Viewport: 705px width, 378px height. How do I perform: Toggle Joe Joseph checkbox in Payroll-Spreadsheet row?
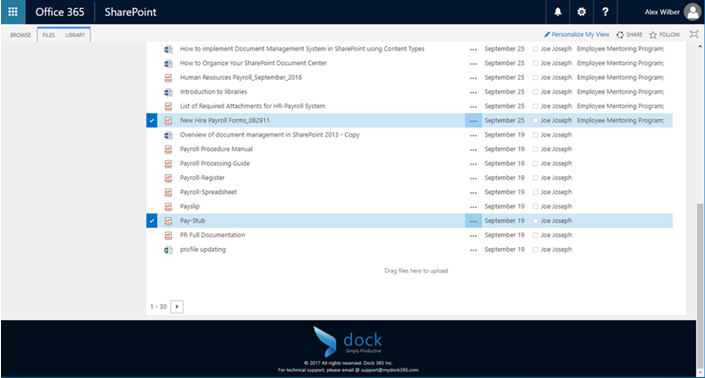coord(535,192)
